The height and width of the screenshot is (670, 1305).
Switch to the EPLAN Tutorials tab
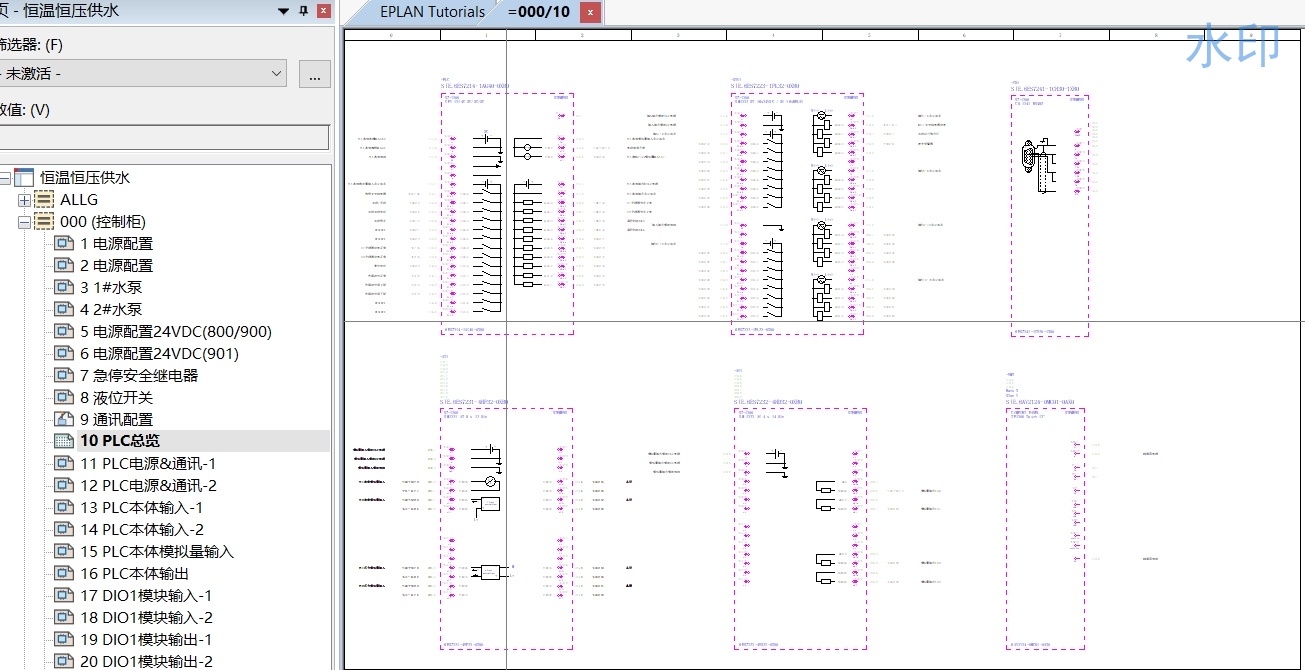[432, 12]
